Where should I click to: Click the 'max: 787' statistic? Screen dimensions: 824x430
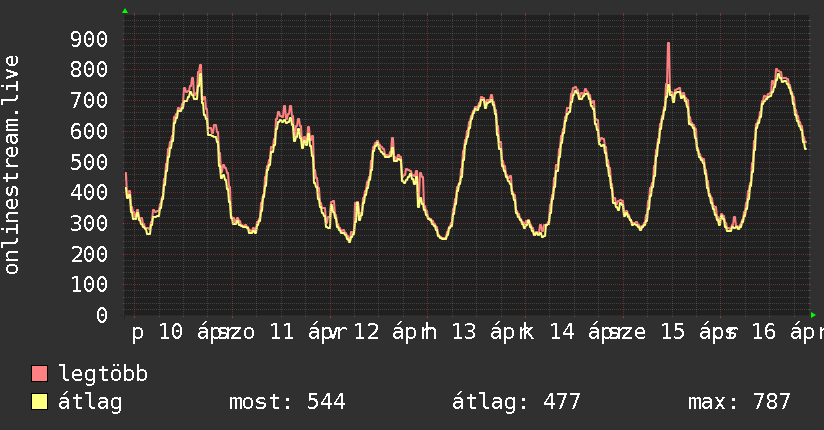[x=739, y=402]
